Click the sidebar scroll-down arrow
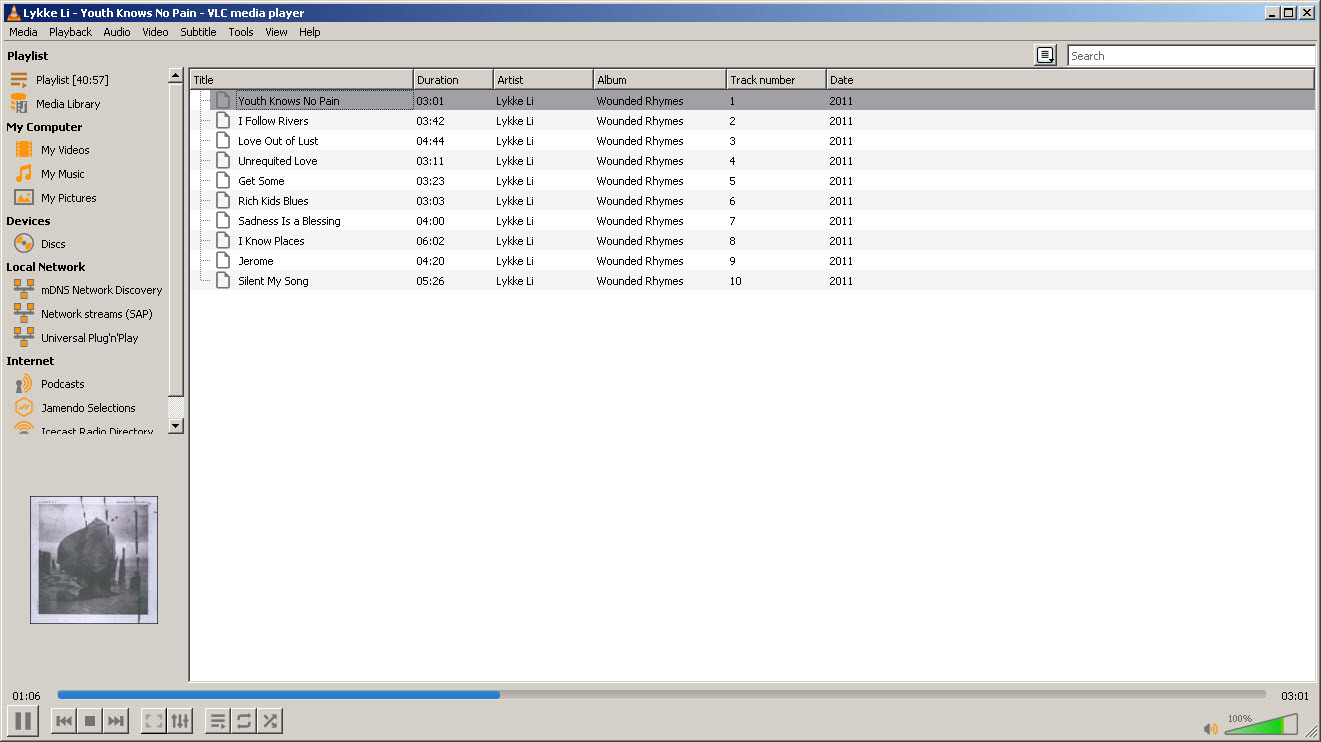The width and height of the screenshot is (1321, 742). (x=176, y=425)
